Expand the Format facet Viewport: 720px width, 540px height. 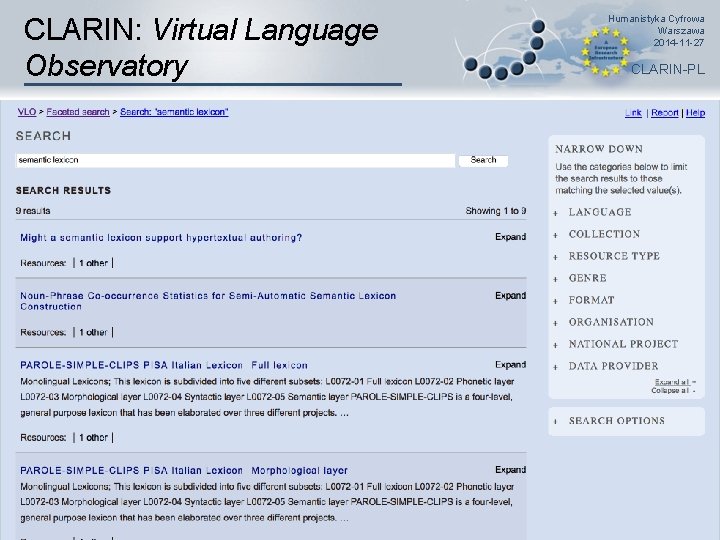pyautogui.click(x=591, y=300)
